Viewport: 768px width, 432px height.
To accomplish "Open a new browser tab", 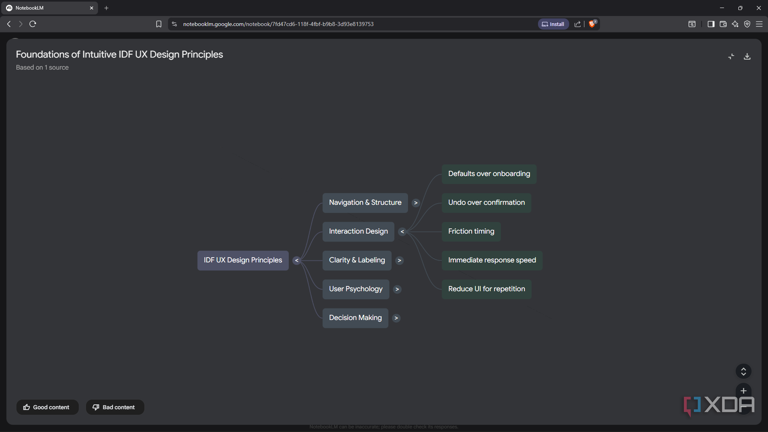I will (x=106, y=8).
